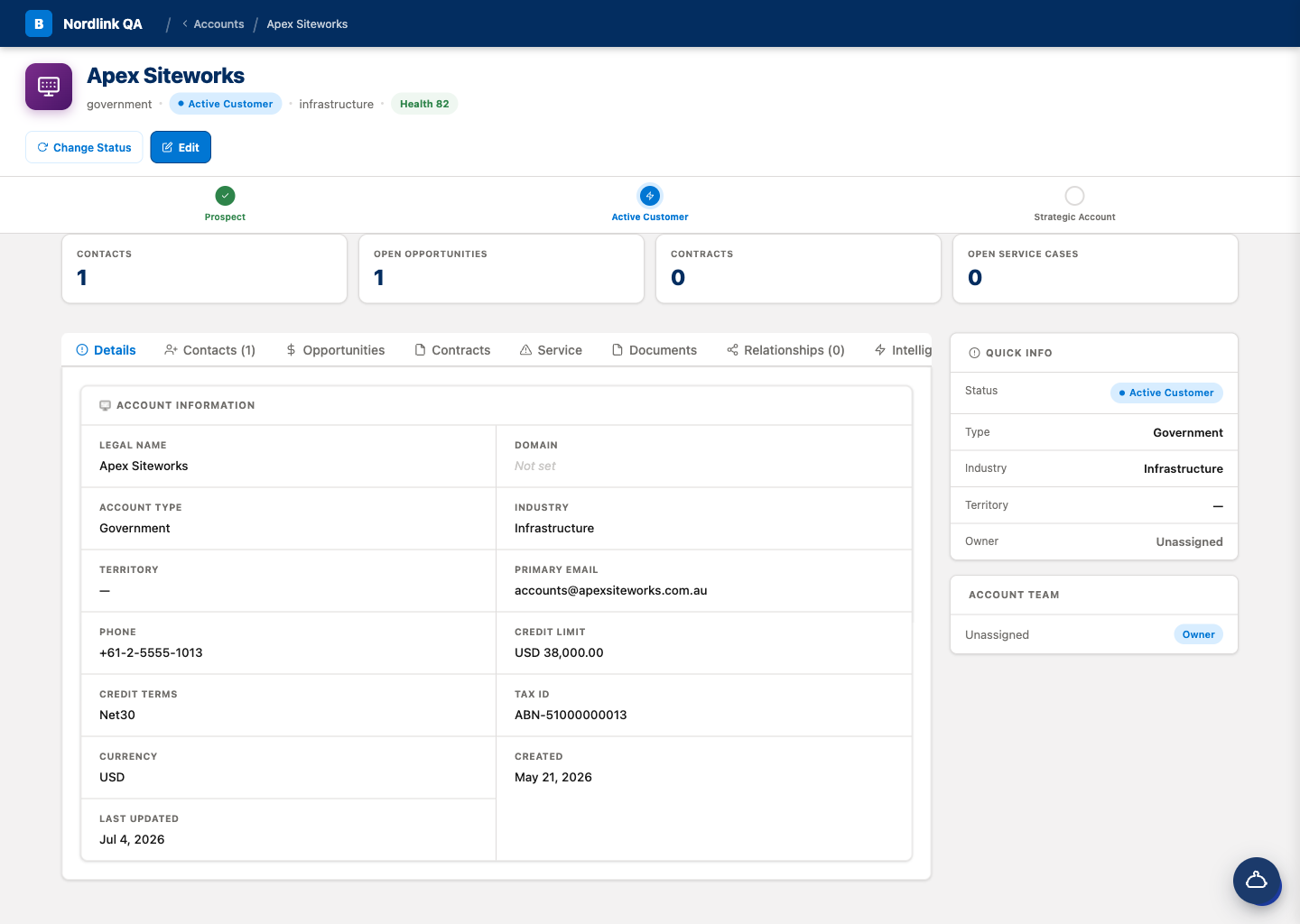Click the Apex Siteworks legal name value

[144, 466]
